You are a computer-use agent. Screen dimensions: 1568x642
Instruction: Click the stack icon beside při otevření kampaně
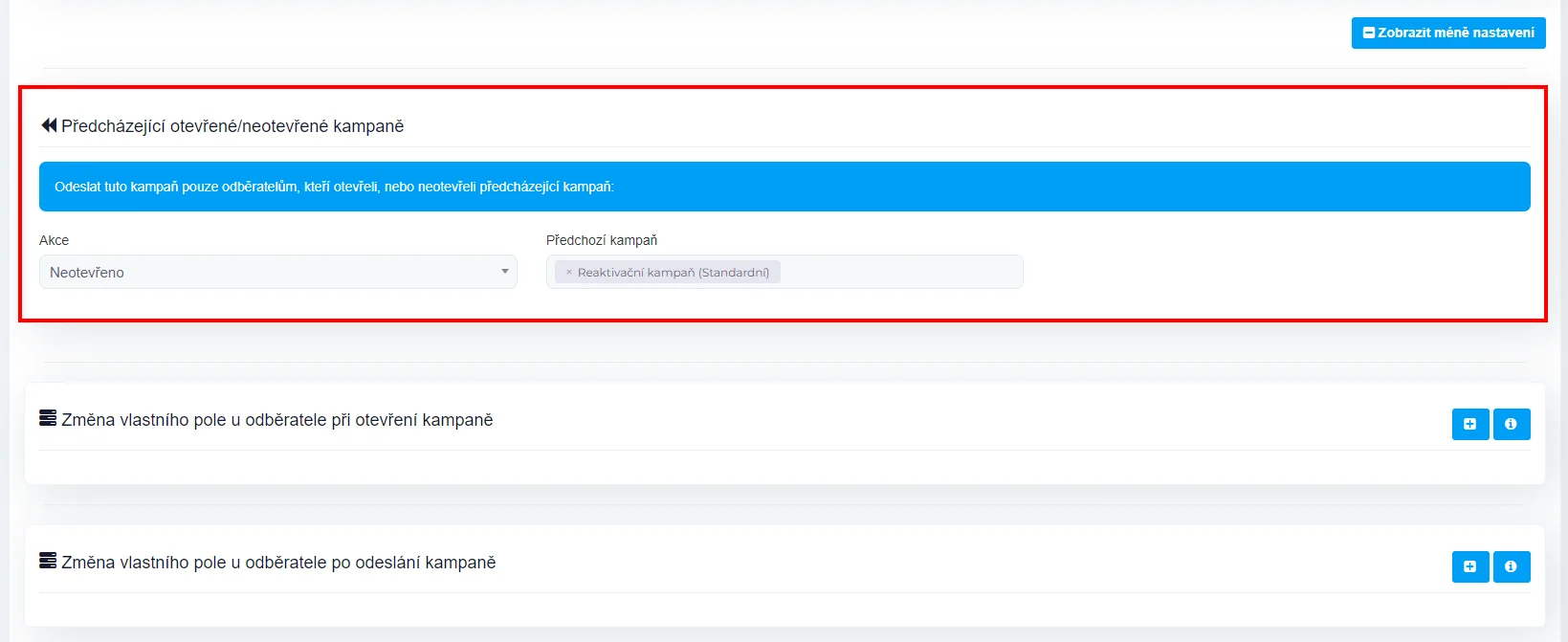click(48, 418)
